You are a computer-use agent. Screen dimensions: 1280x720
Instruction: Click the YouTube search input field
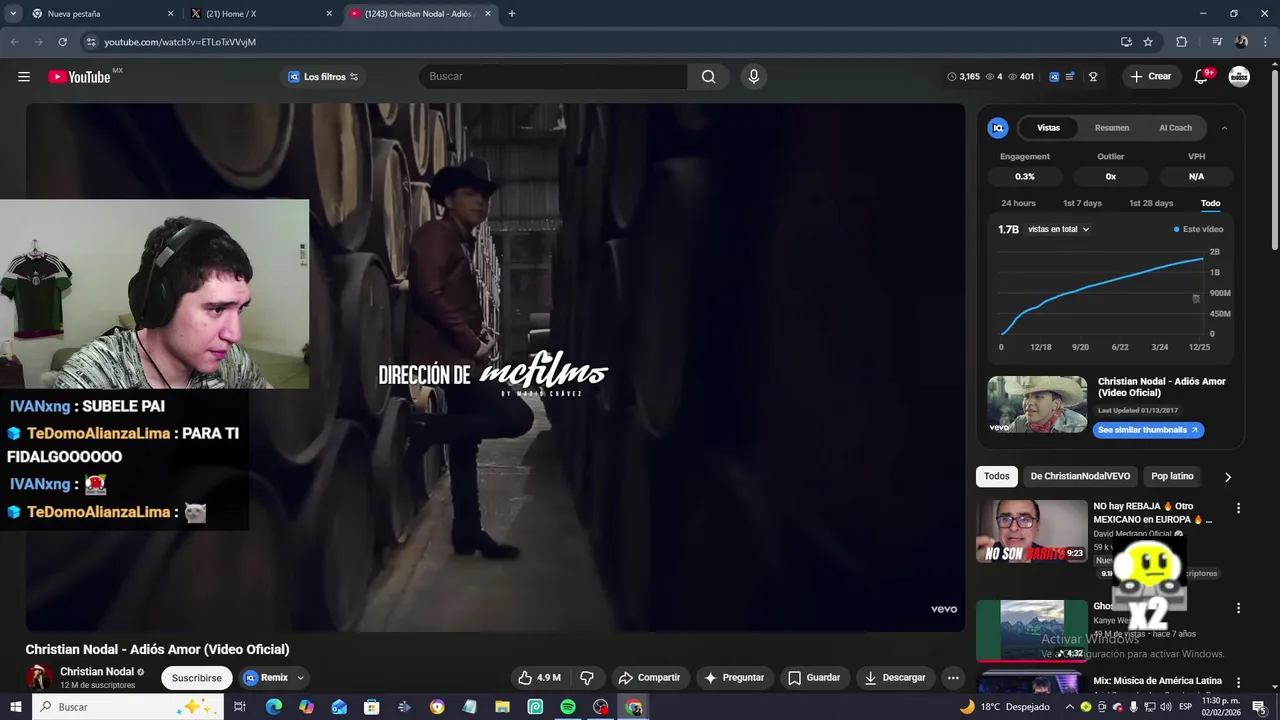(x=553, y=77)
